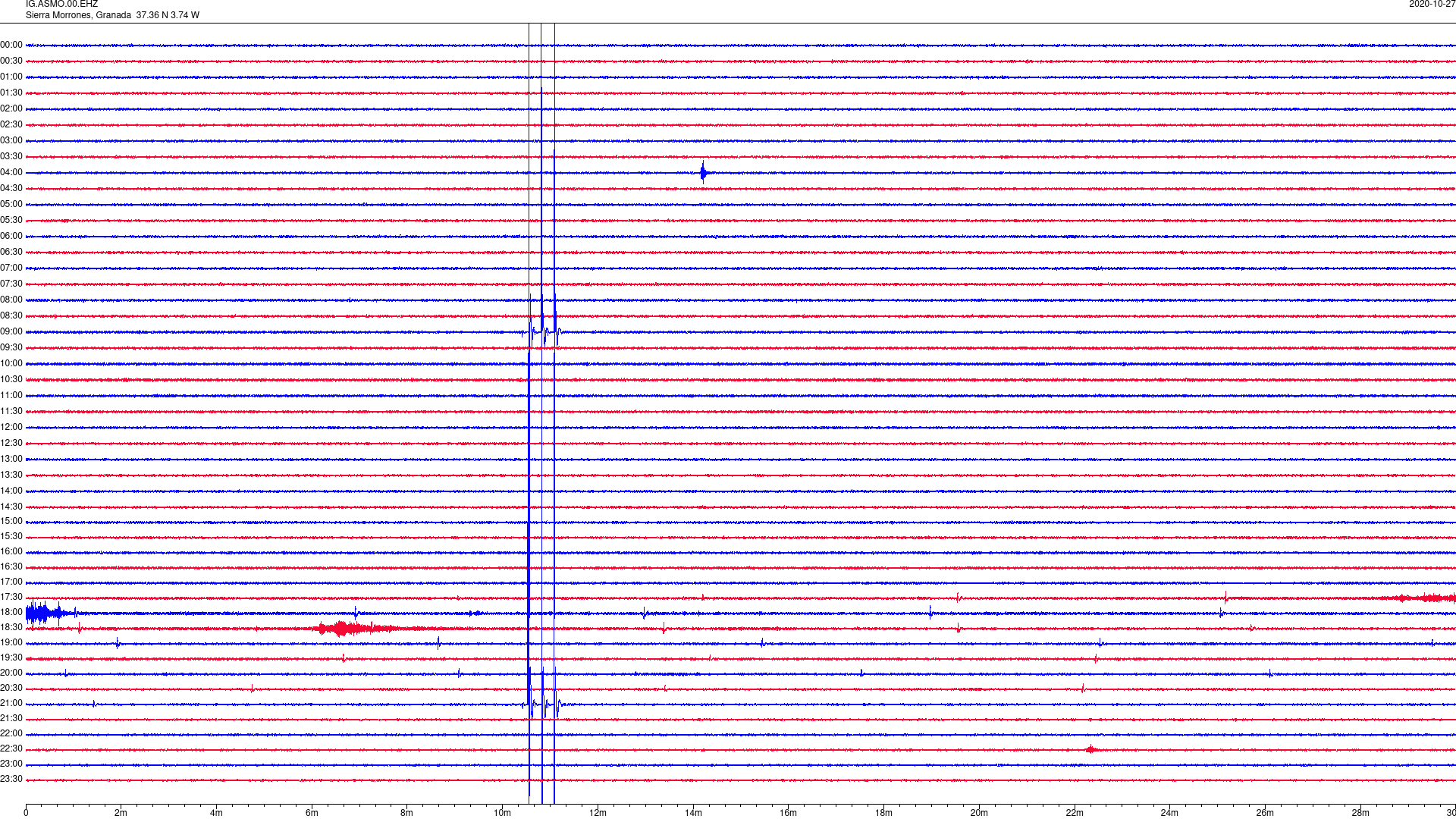Click the 4m tick on time axis

click(x=217, y=813)
